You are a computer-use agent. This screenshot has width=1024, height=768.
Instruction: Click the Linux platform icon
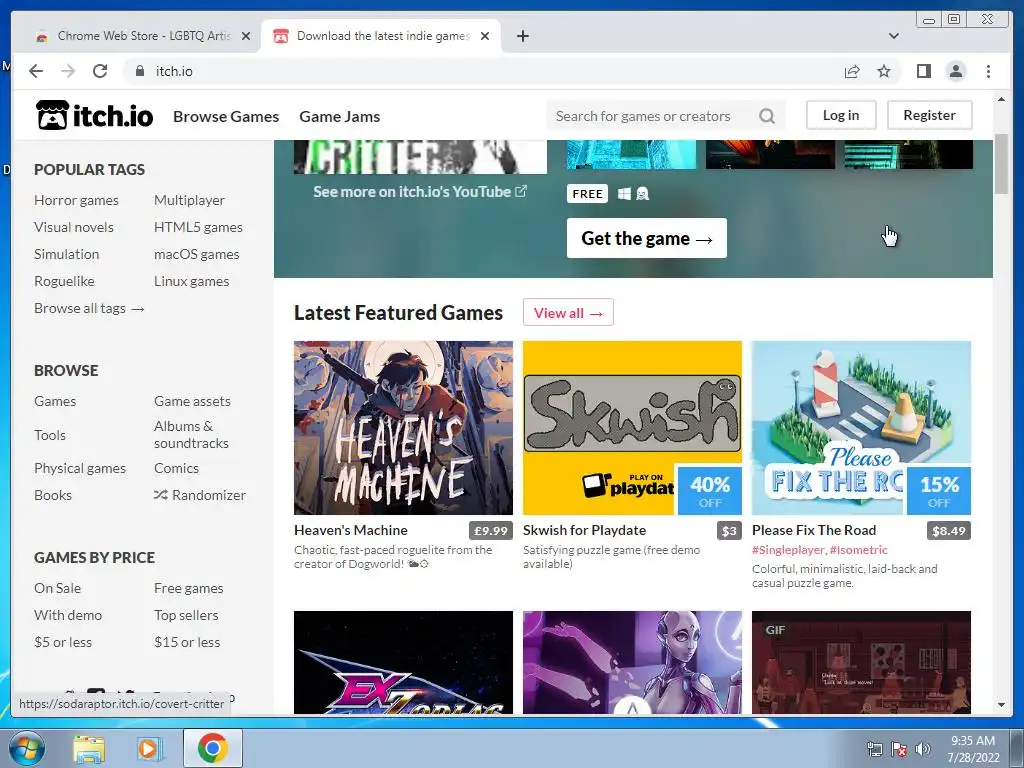[x=643, y=194]
